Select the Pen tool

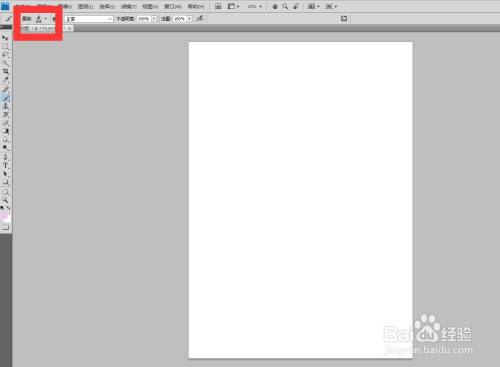tap(5, 157)
